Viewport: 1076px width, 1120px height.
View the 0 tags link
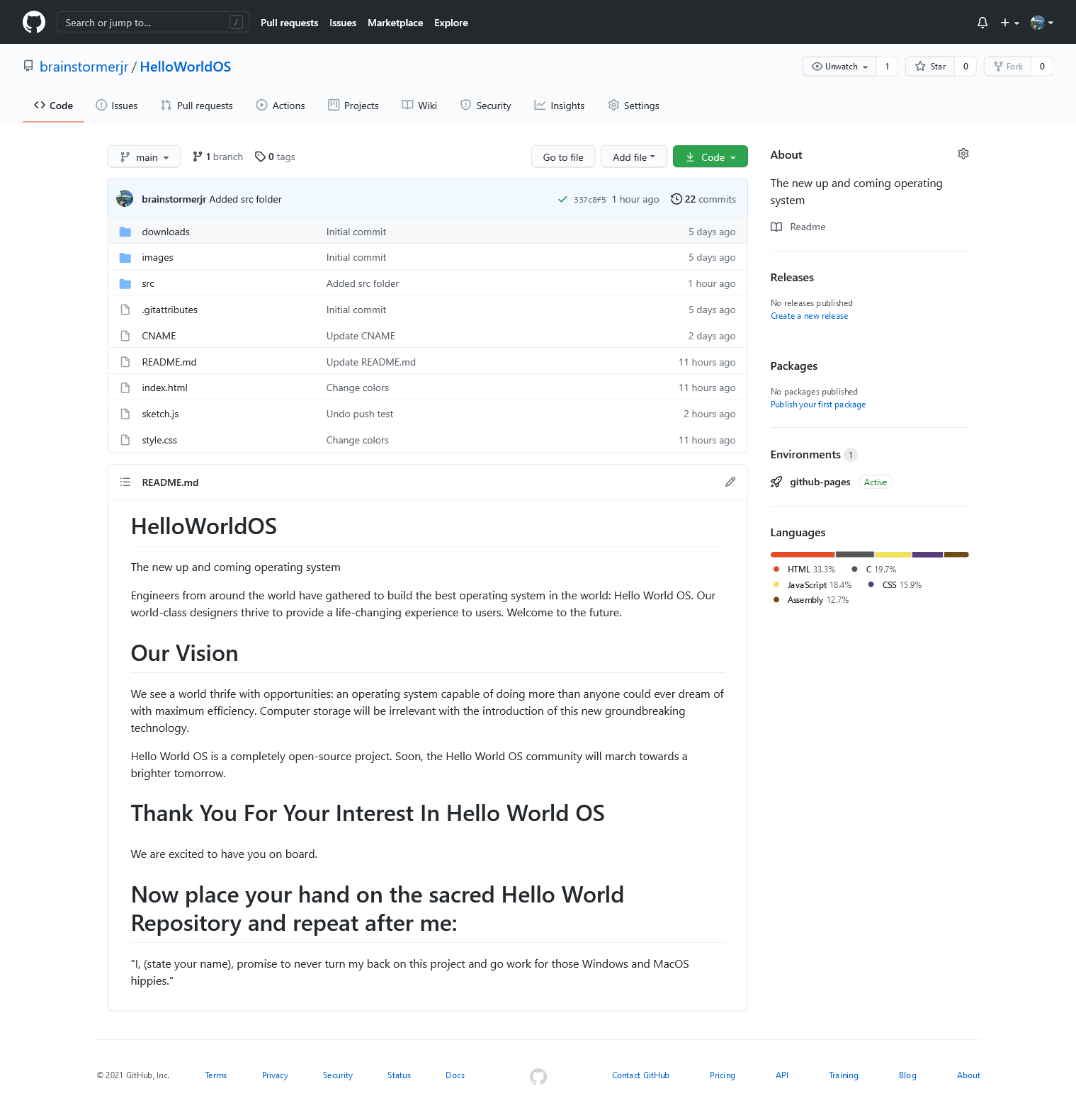point(275,157)
